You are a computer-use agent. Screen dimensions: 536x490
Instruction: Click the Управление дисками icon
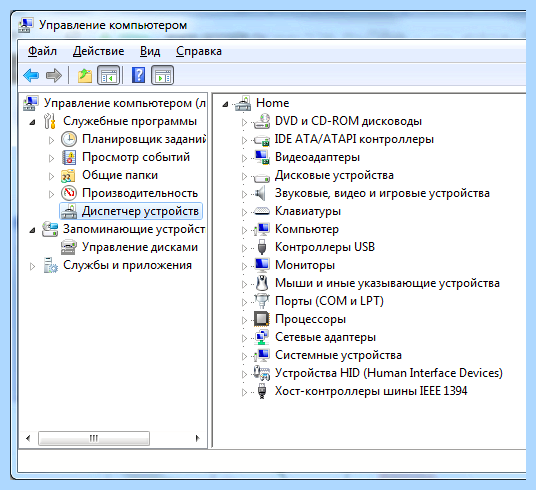[x=69, y=247]
